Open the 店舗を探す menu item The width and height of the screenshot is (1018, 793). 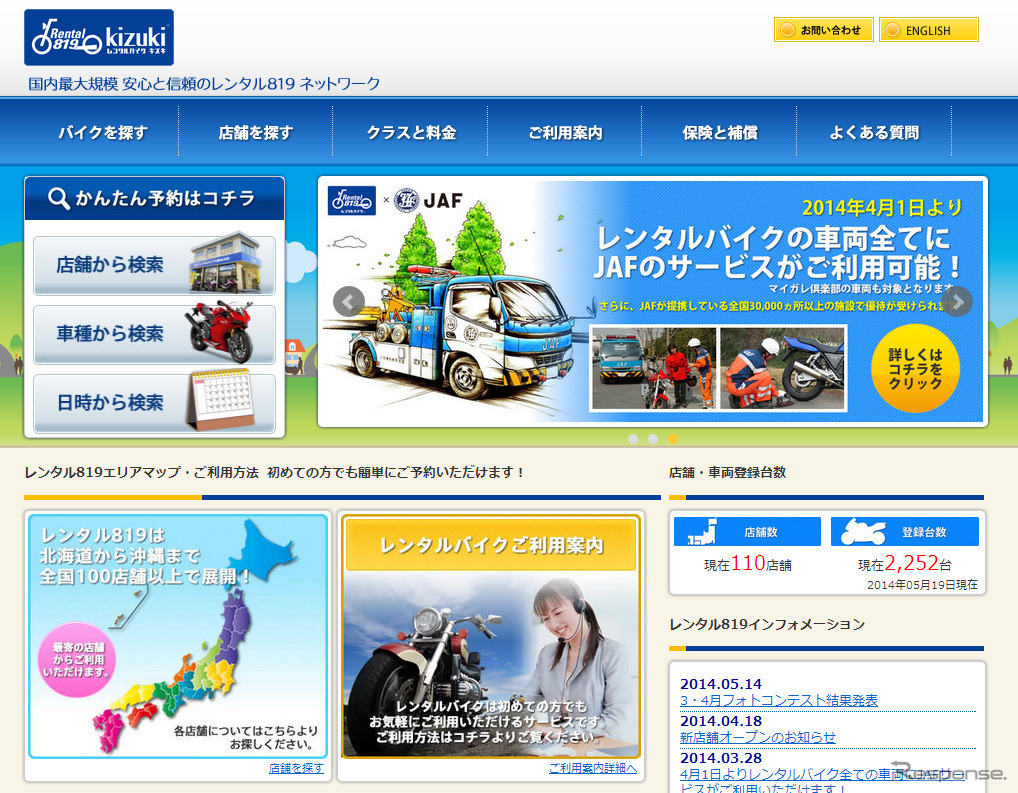(x=256, y=132)
